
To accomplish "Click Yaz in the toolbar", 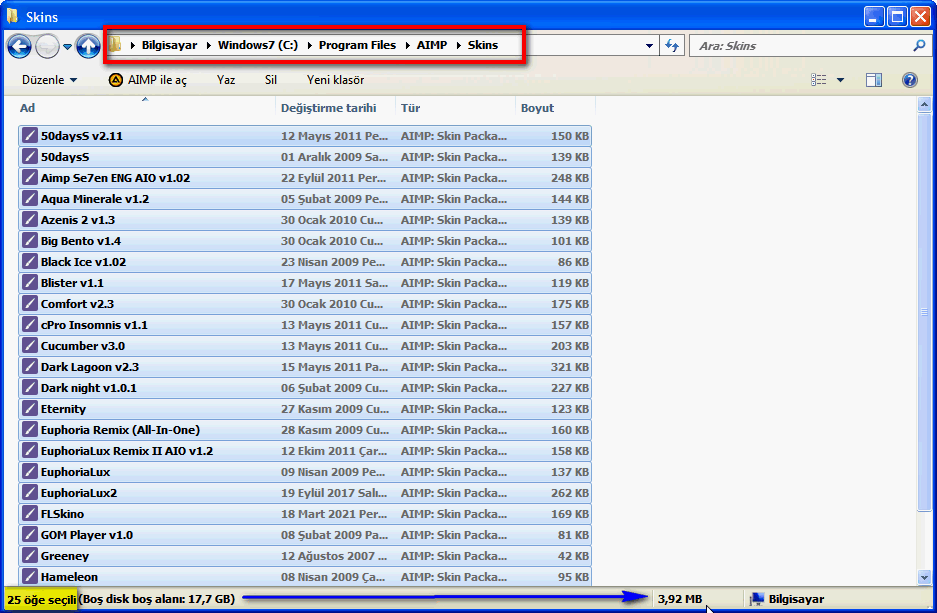I will click(226, 79).
